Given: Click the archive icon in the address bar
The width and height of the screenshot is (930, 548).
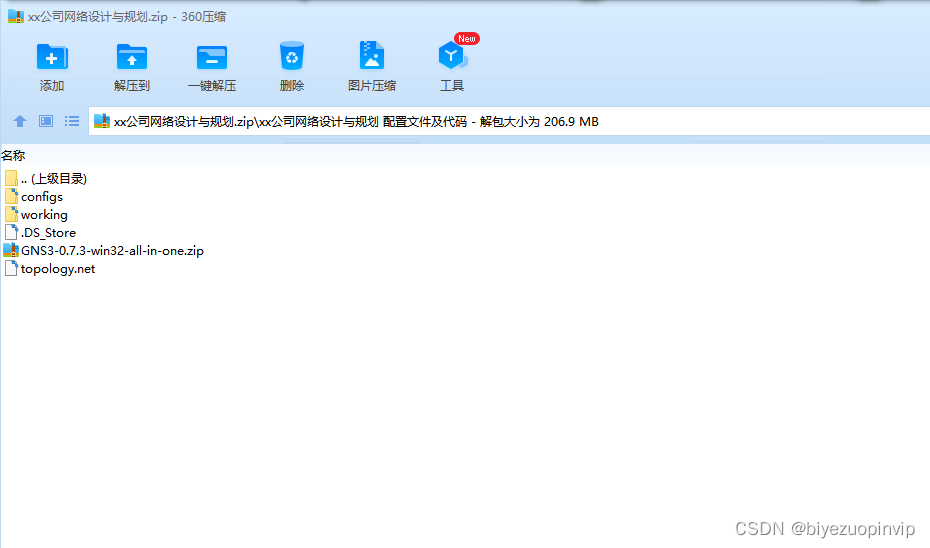Looking at the screenshot, I should [102, 121].
